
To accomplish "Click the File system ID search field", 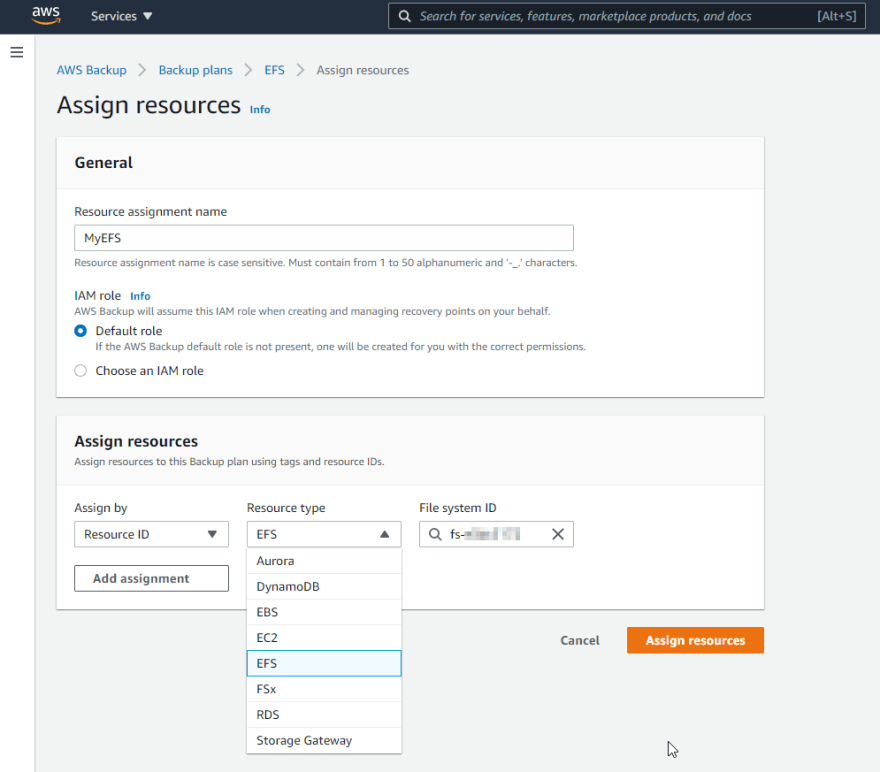I will pos(496,534).
